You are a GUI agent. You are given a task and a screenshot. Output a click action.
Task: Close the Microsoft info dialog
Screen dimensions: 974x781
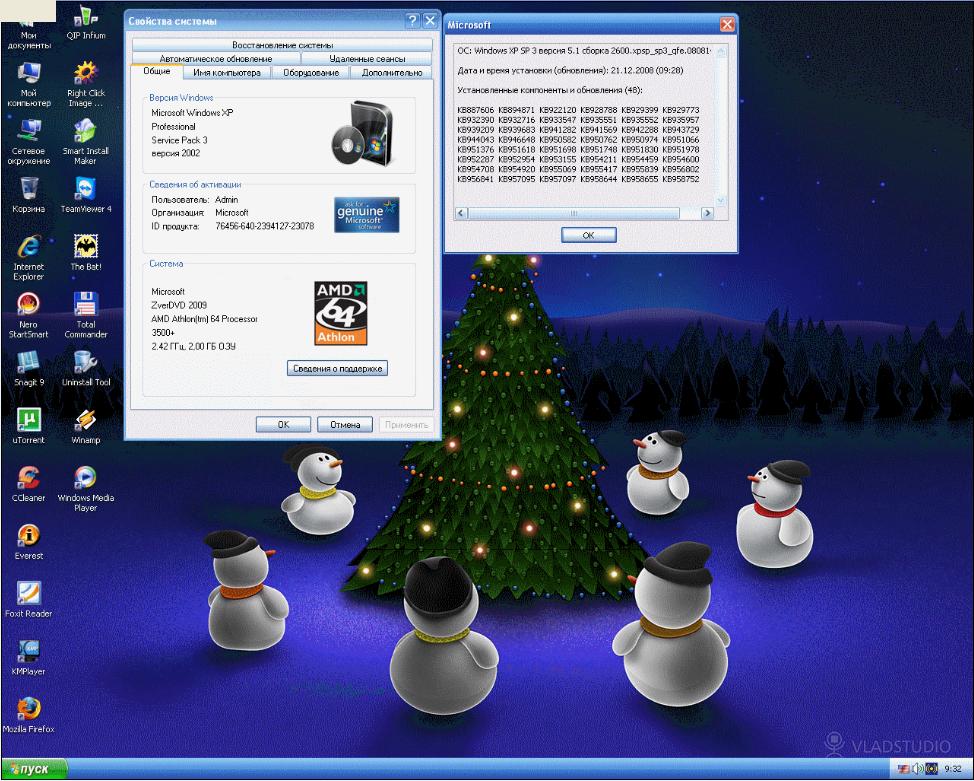(727, 24)
